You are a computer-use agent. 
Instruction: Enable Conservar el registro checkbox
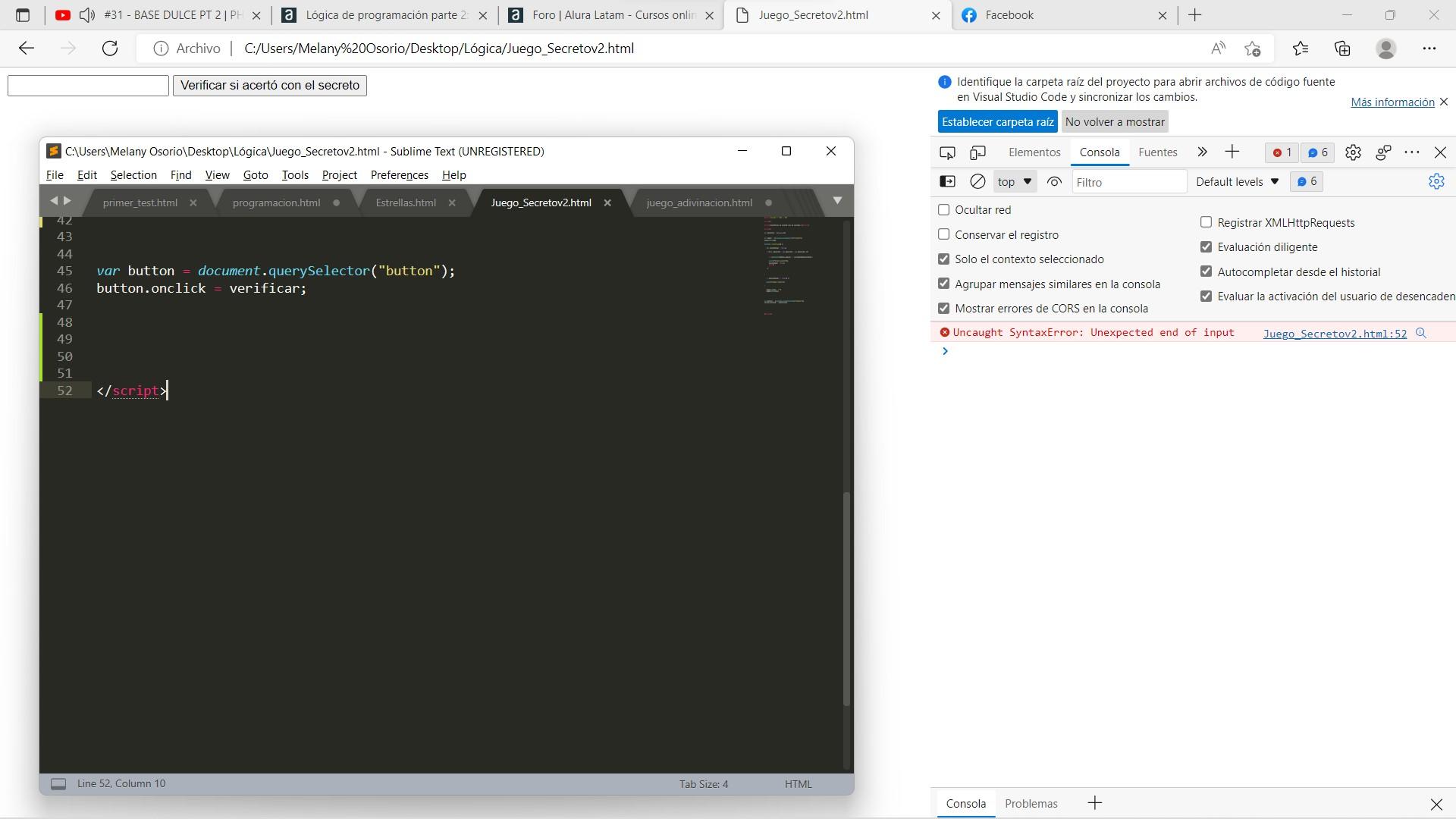pyautogui.click(x=944, y=235)
